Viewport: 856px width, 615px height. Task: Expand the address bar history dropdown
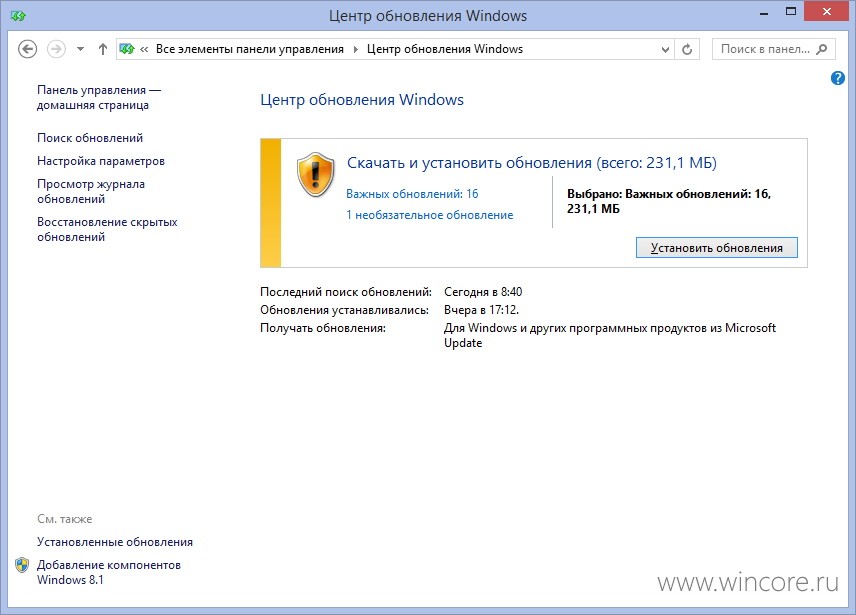[x=665, y=50]
